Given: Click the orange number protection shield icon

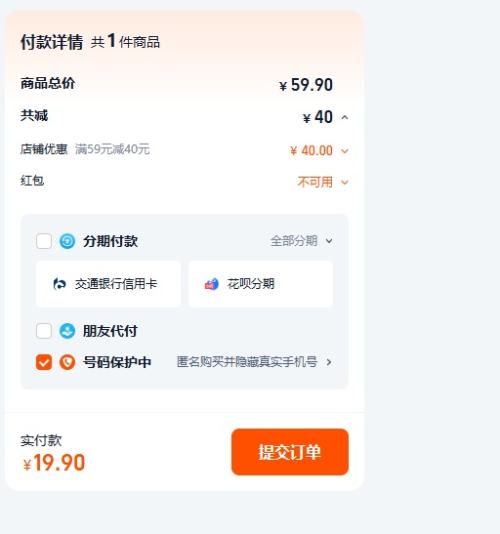Looking at the screenshot, I should pyautogui.click(x=67, y=362).
